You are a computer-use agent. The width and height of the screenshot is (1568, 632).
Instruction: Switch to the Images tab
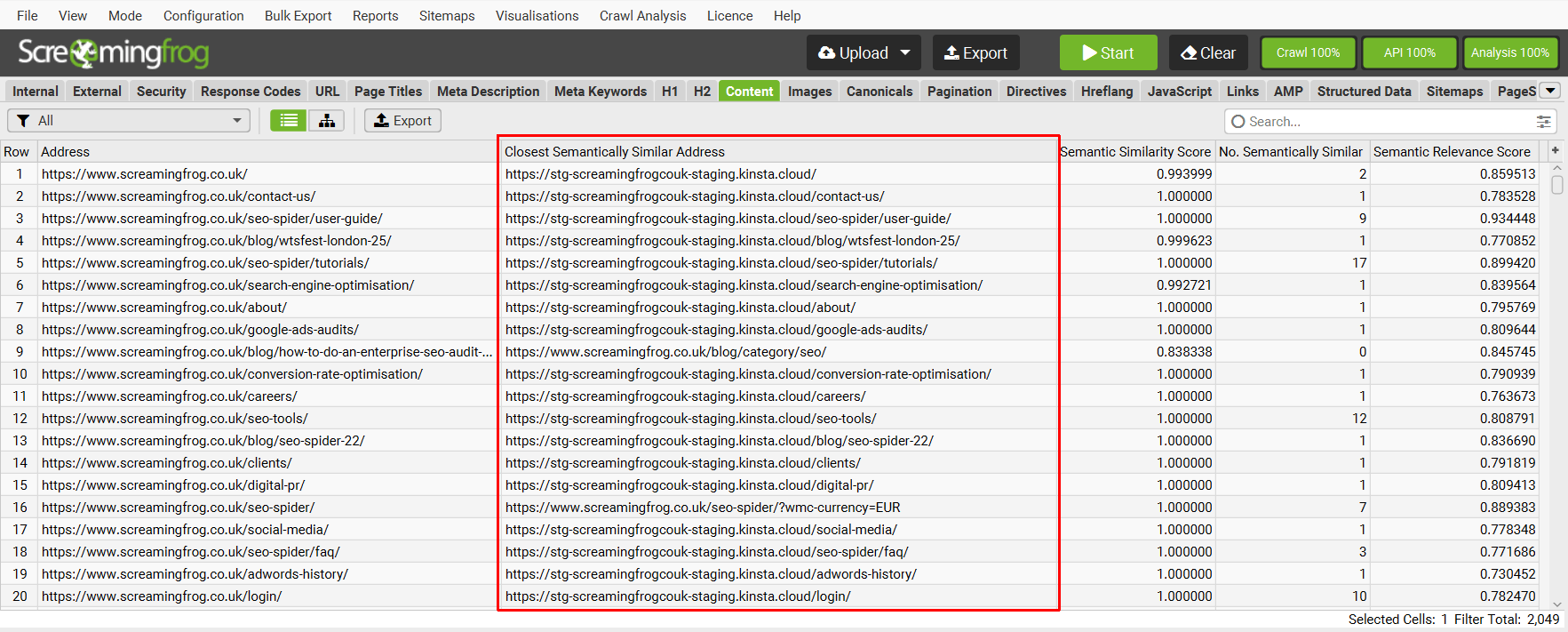(809, 91)
